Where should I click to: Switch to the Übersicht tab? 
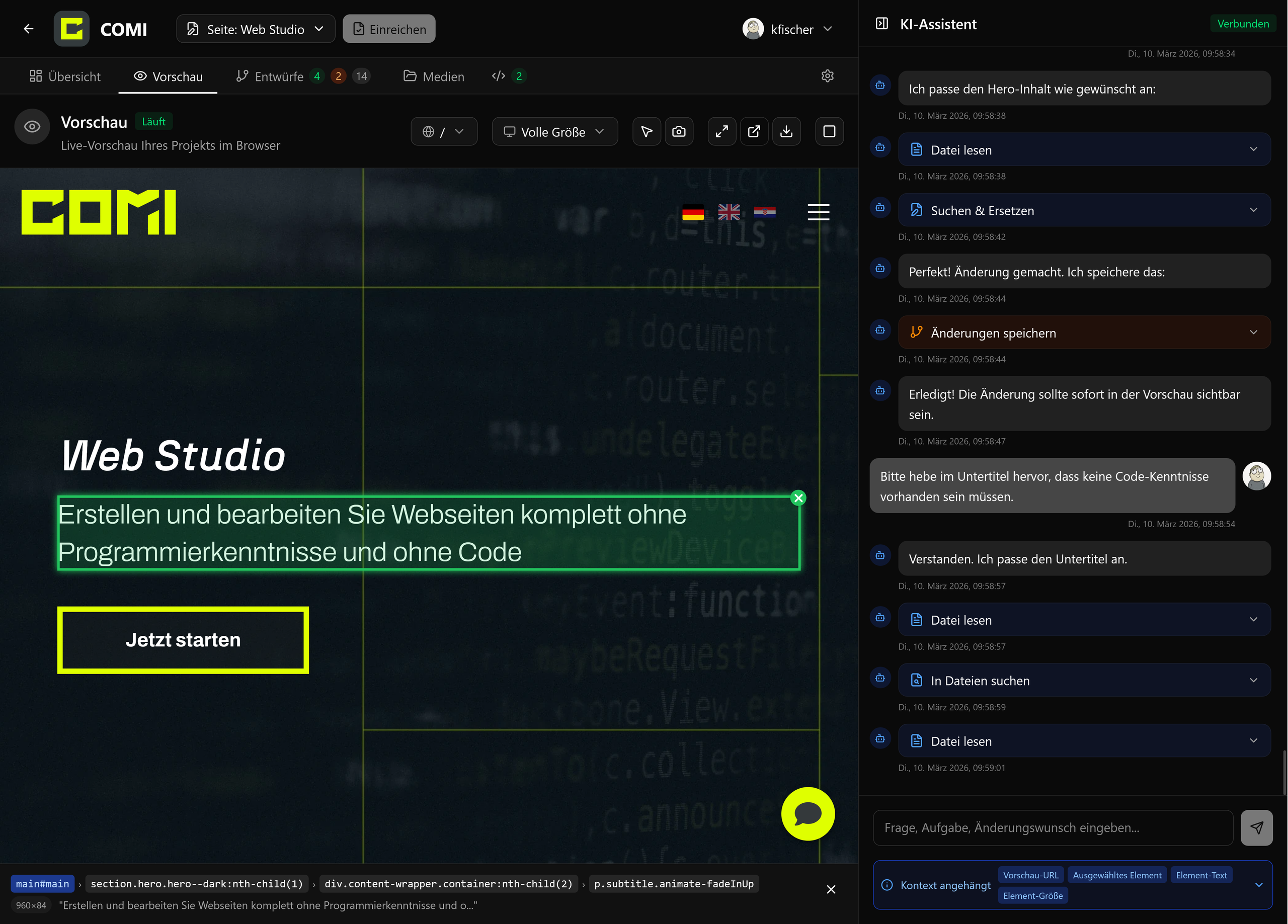[x=65, y=76]
